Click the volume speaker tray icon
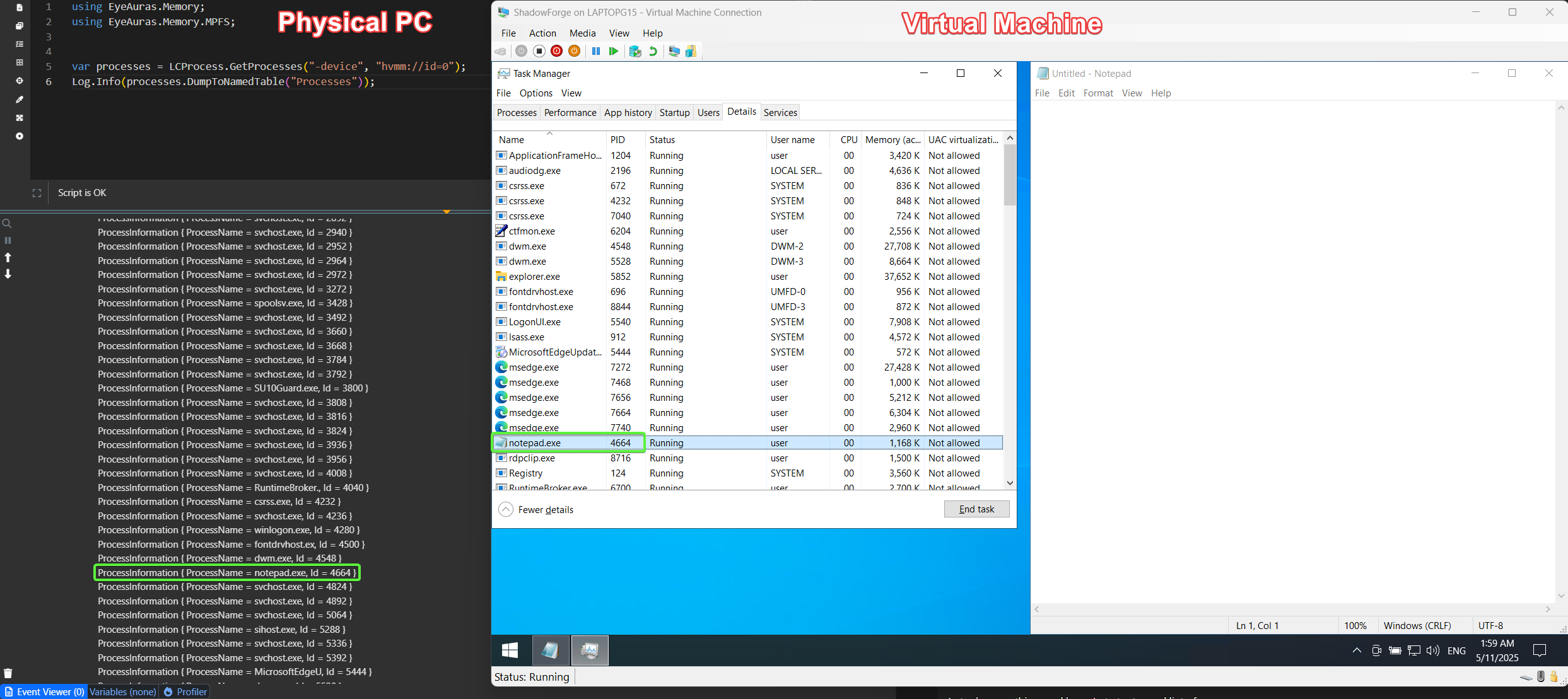1568x699 pixels. tap(1433, 650)
